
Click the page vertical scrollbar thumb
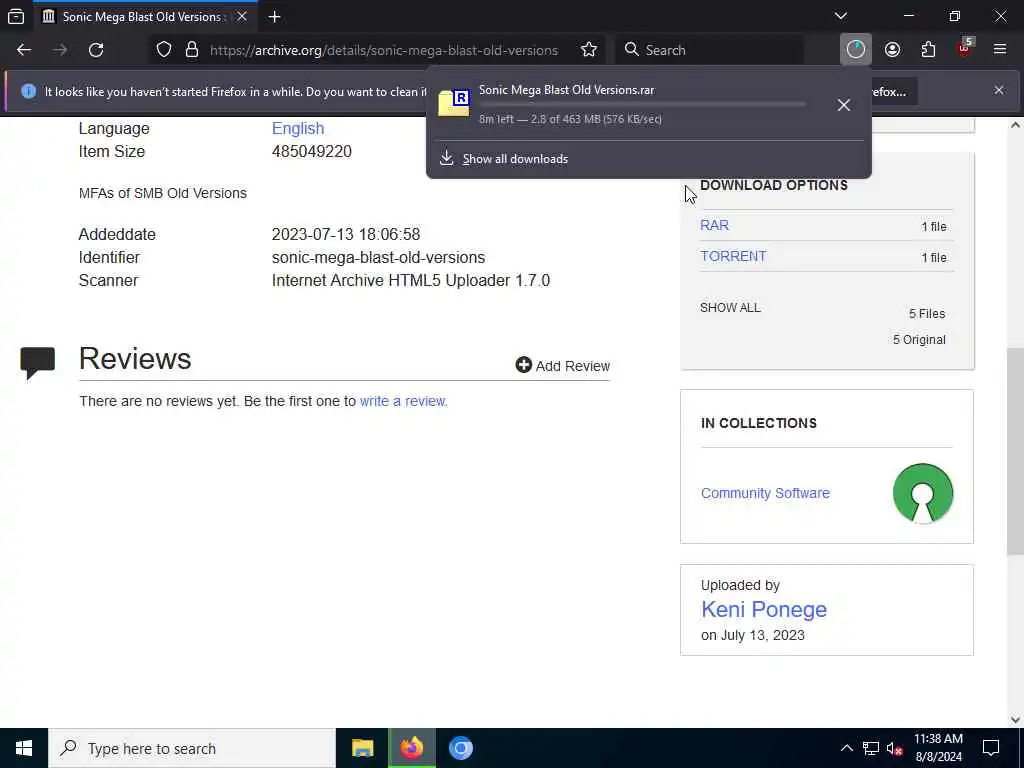(x=1015, y=451)
